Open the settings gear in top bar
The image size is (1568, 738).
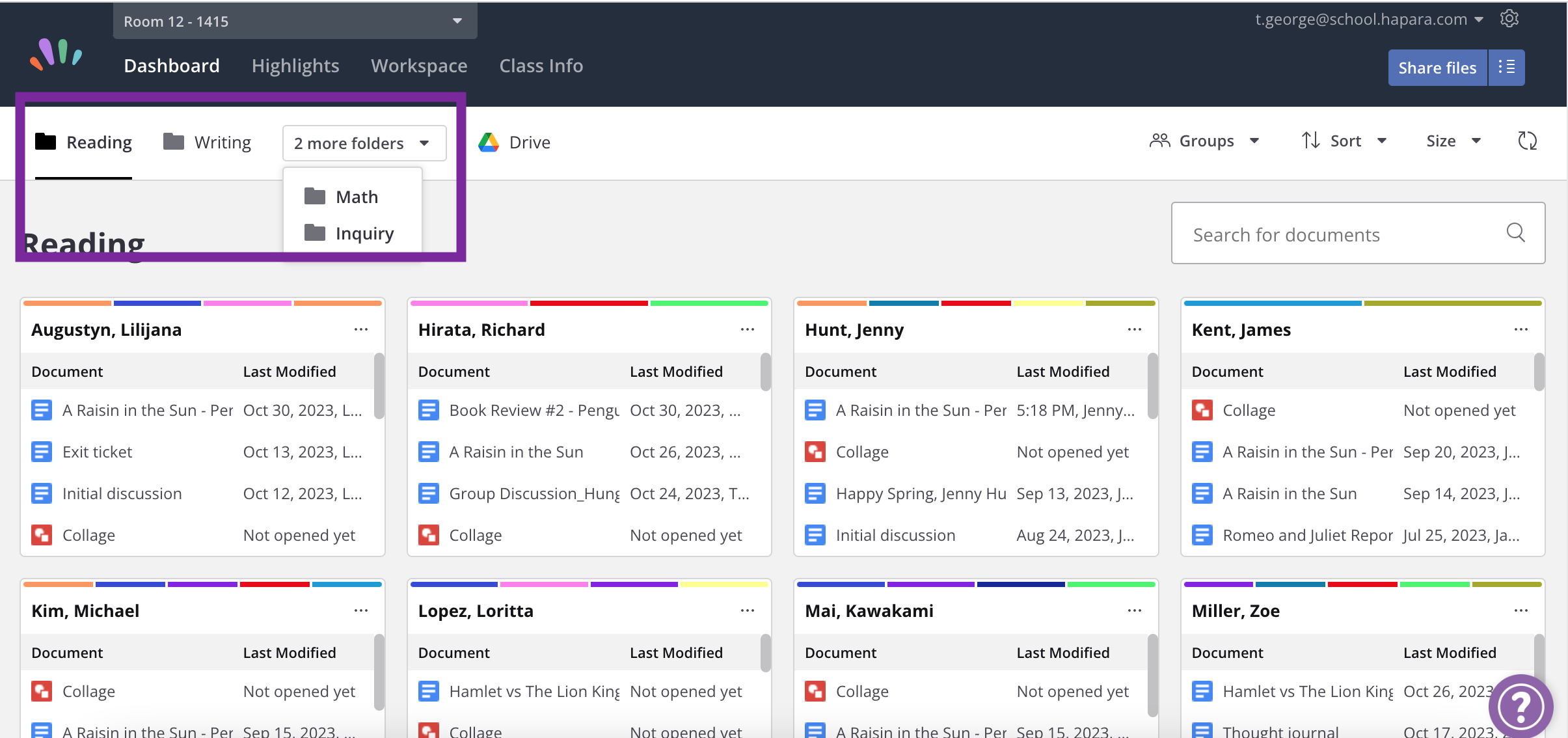(1510, 18)
